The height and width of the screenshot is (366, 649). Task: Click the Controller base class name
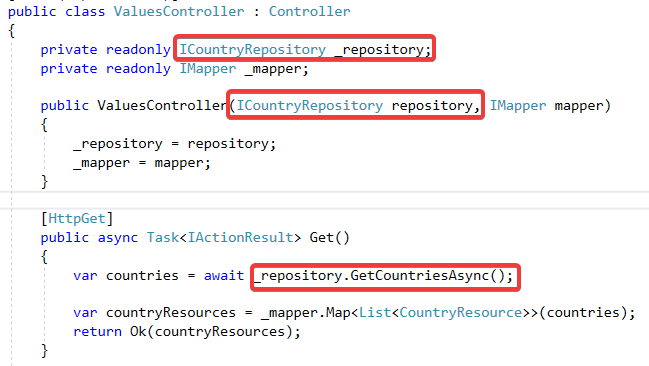click(310, 12)
